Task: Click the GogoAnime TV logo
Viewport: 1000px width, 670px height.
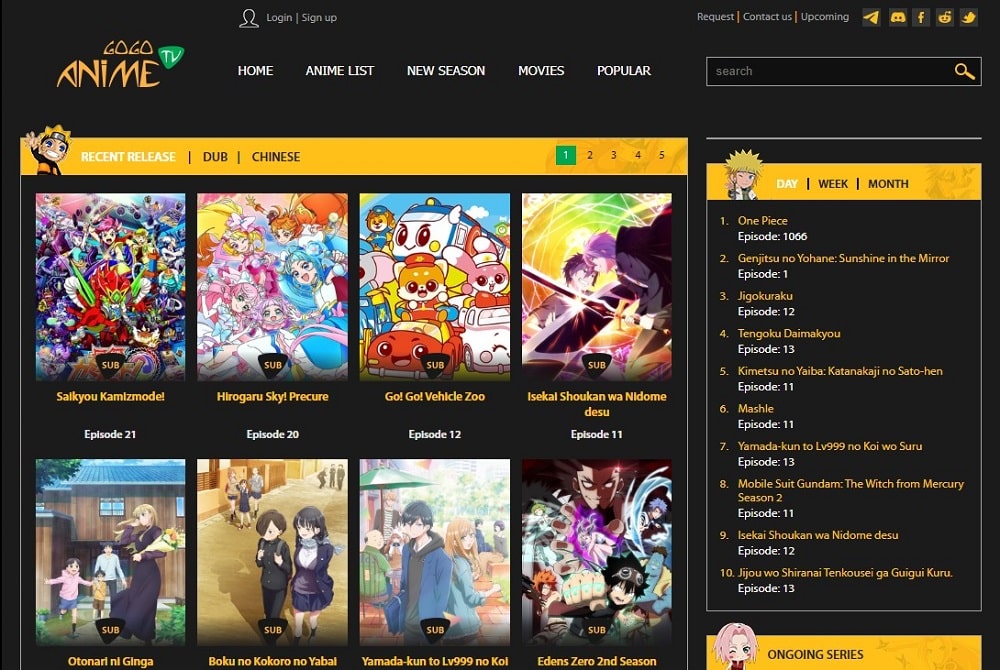Action: point(120,64)
